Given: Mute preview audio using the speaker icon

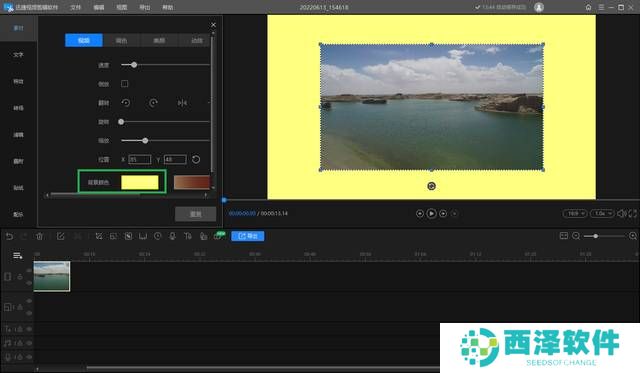Looking at the screenshot, I should point(622,213).
